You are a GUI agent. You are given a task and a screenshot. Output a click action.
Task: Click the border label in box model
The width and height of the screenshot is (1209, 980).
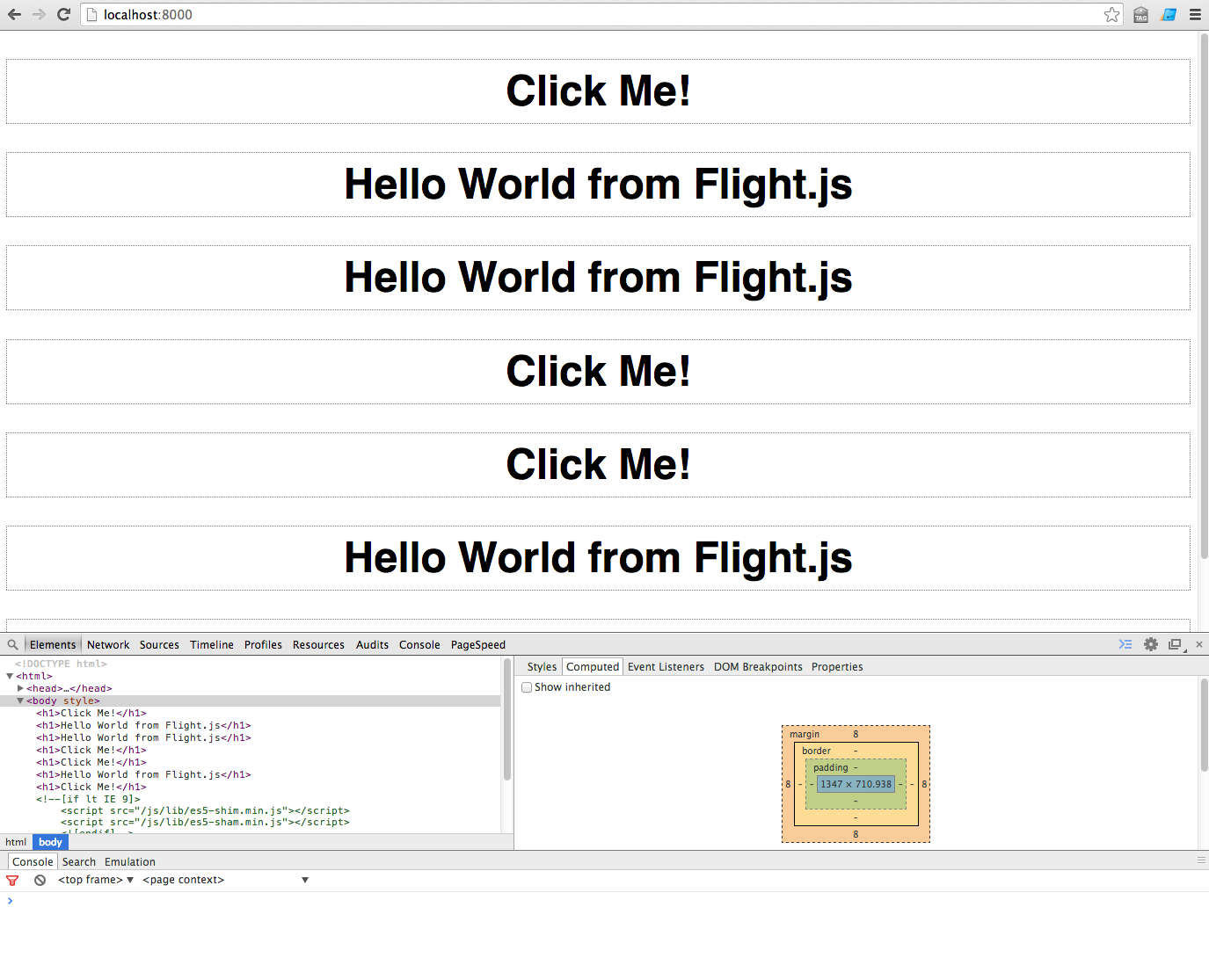coord(816,751)
